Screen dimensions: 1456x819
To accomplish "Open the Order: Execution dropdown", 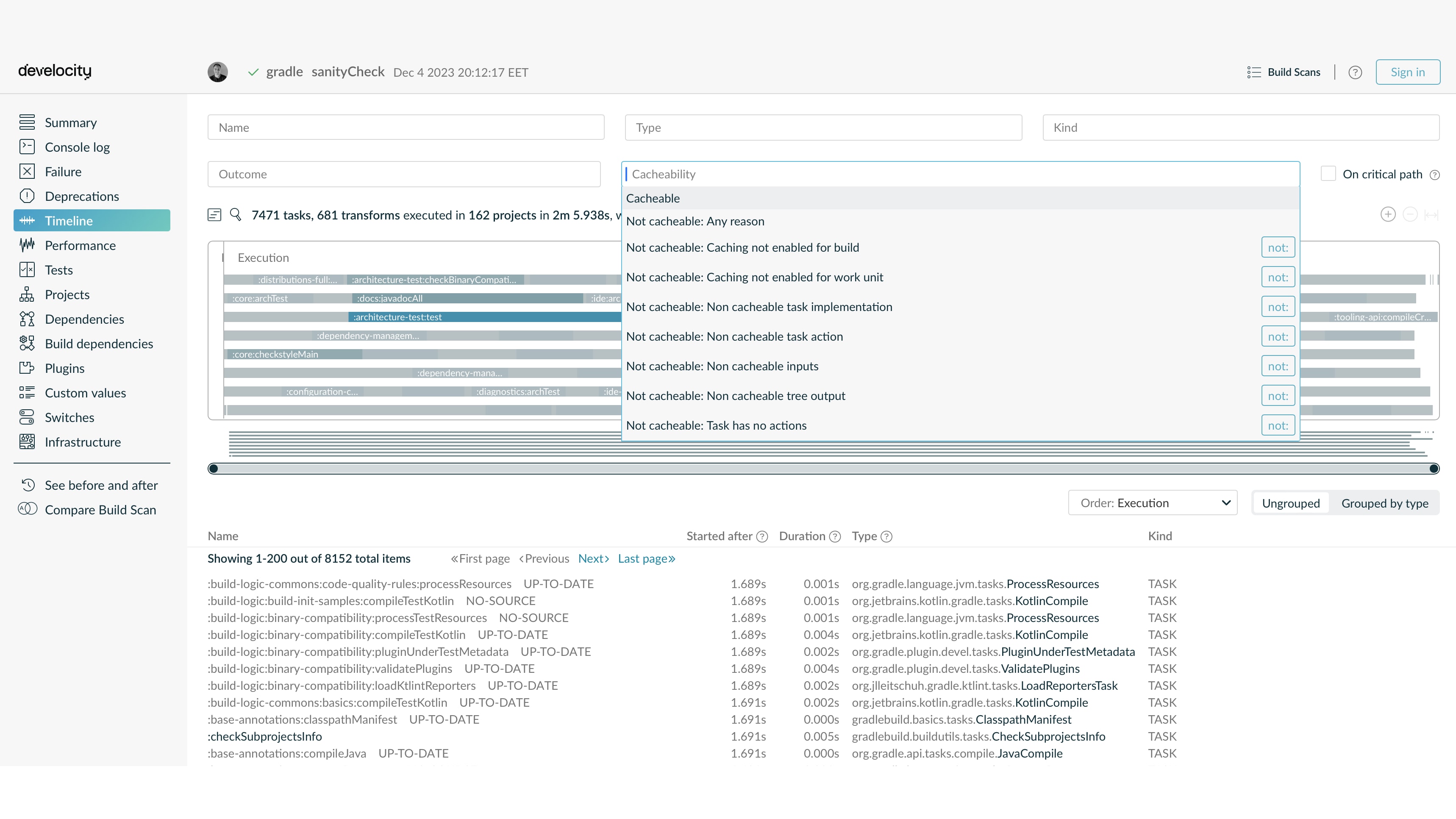I will (1153, 503).
